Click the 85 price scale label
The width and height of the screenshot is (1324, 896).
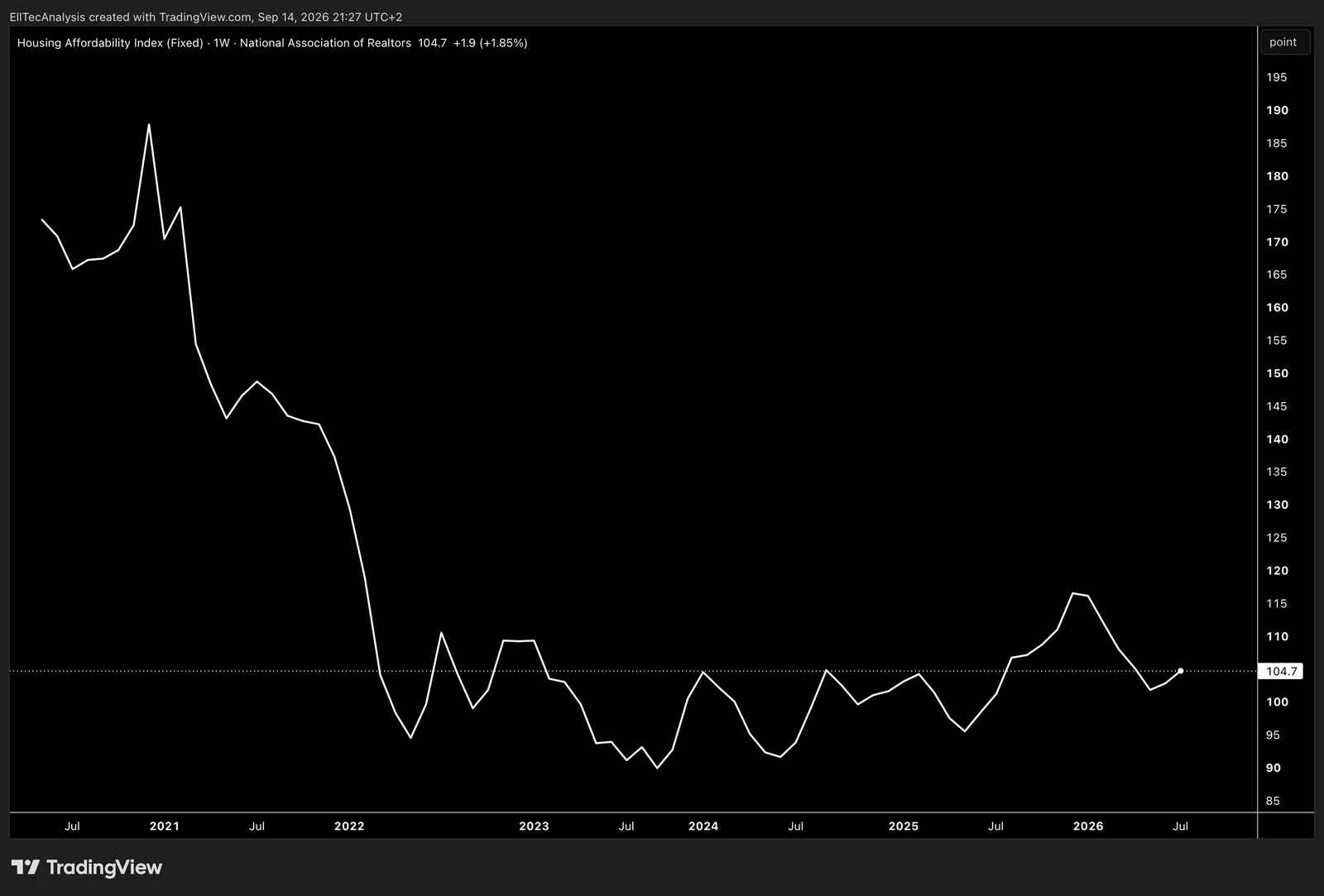[1273, 801]
